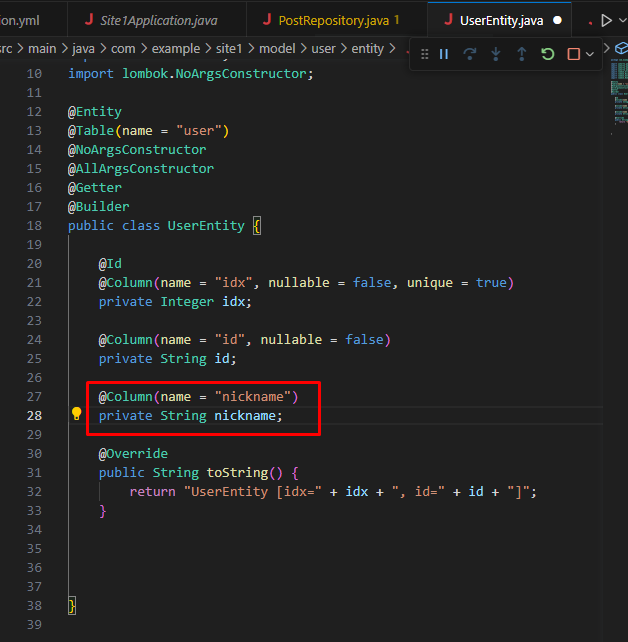Image resolution: width=628 pixels, height=642 pixels.
Task: Click the debug Step Out arrow
Action: (522, 54)
